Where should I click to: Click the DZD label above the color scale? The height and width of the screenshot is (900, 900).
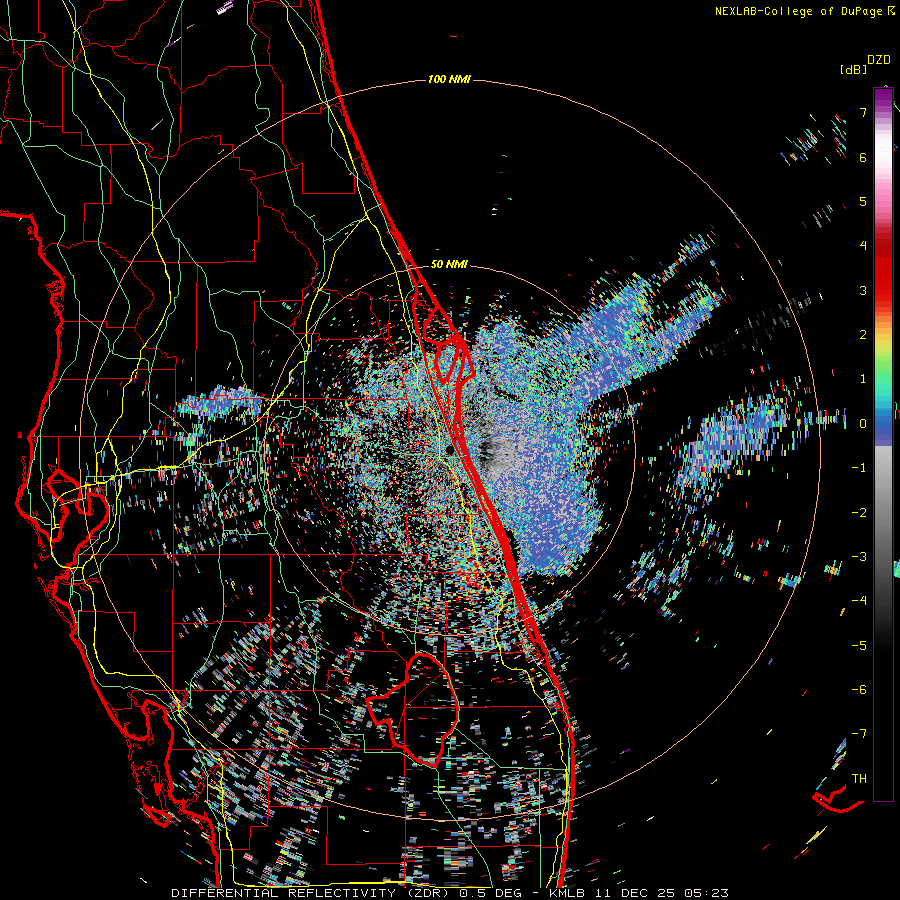879,60
